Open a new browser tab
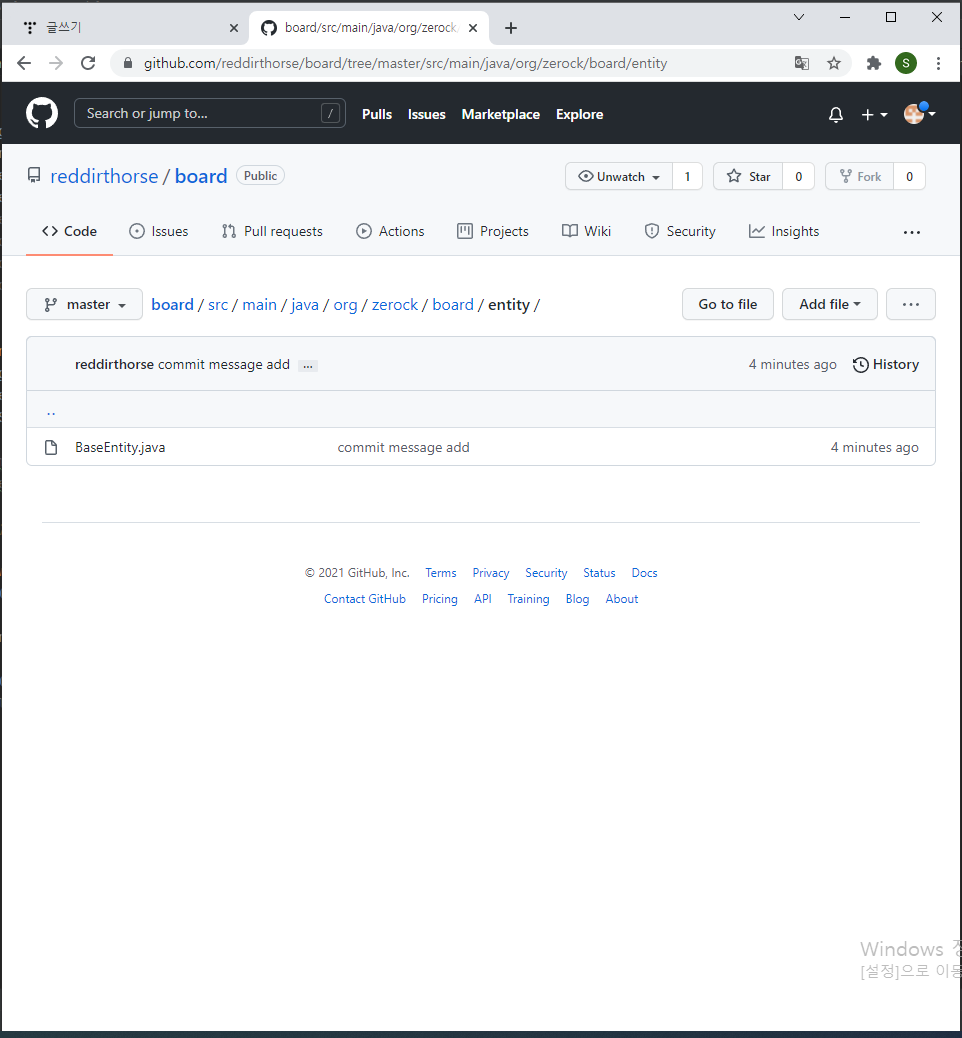The height and width of the screenshot is (1038, 962). (510, 28)
